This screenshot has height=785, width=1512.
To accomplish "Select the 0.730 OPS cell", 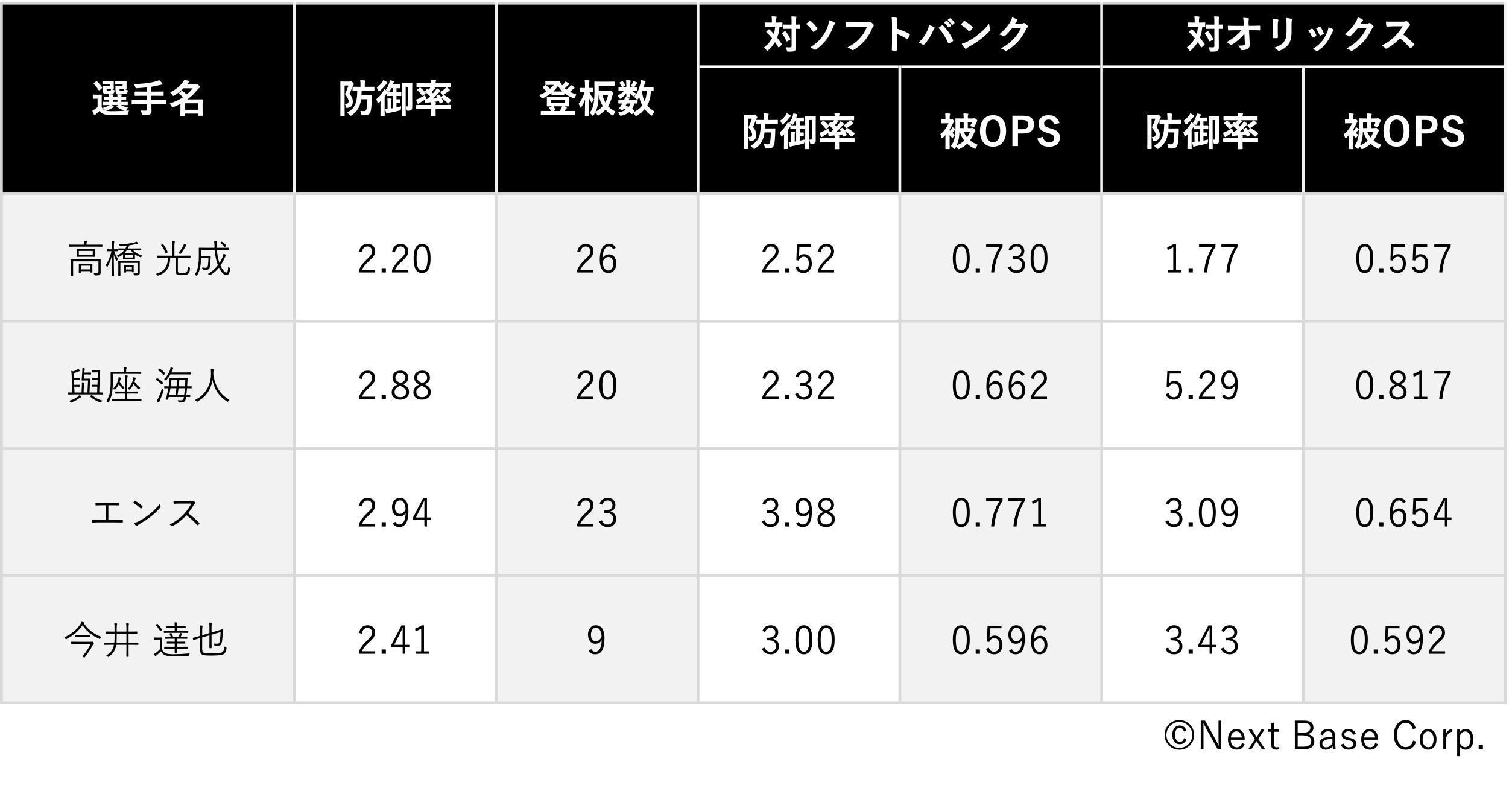I will click(1001, 258).
